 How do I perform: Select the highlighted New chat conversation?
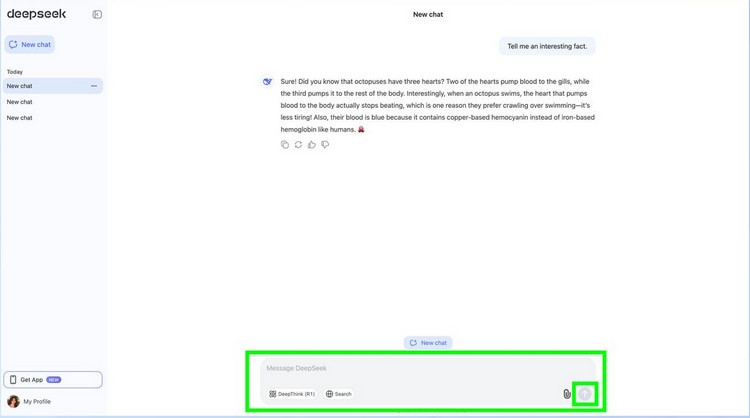point(53,86)
